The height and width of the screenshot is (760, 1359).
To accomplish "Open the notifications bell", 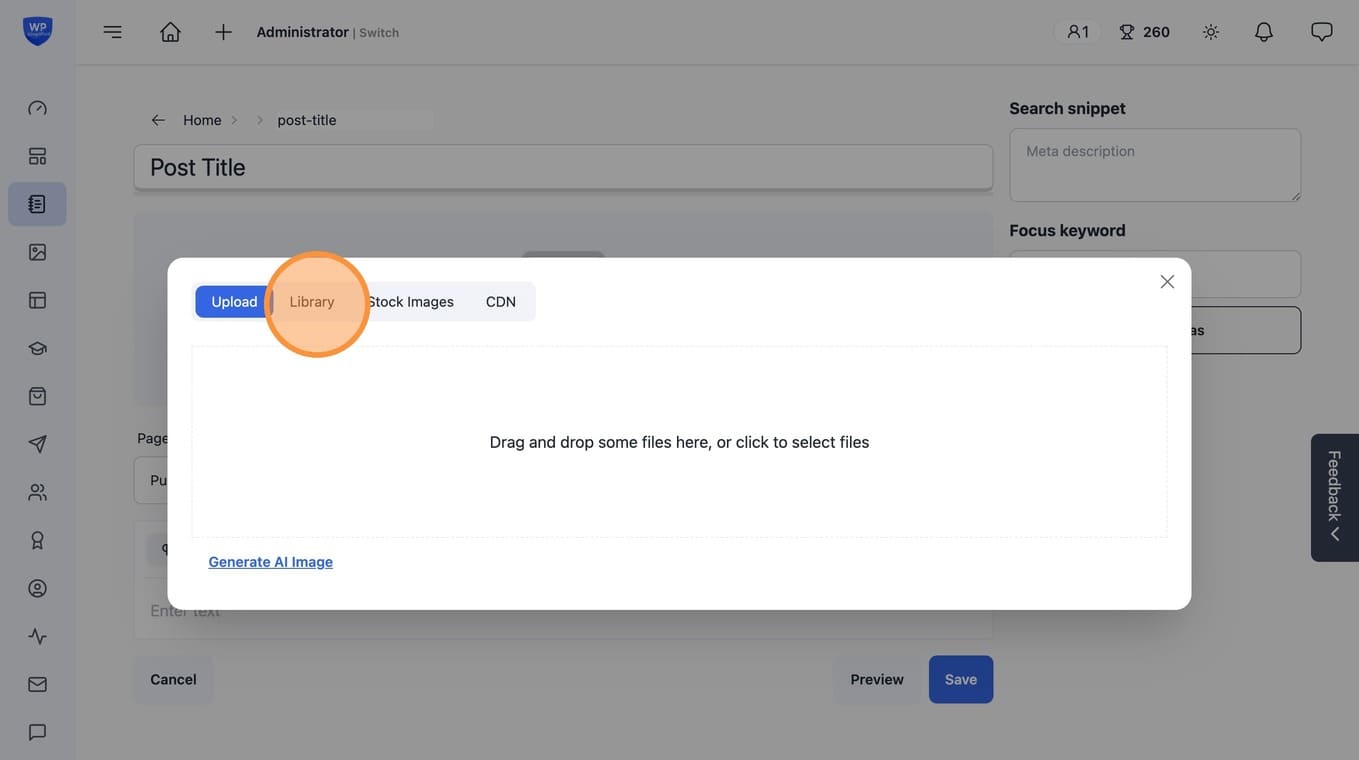I will (1264, 32).
